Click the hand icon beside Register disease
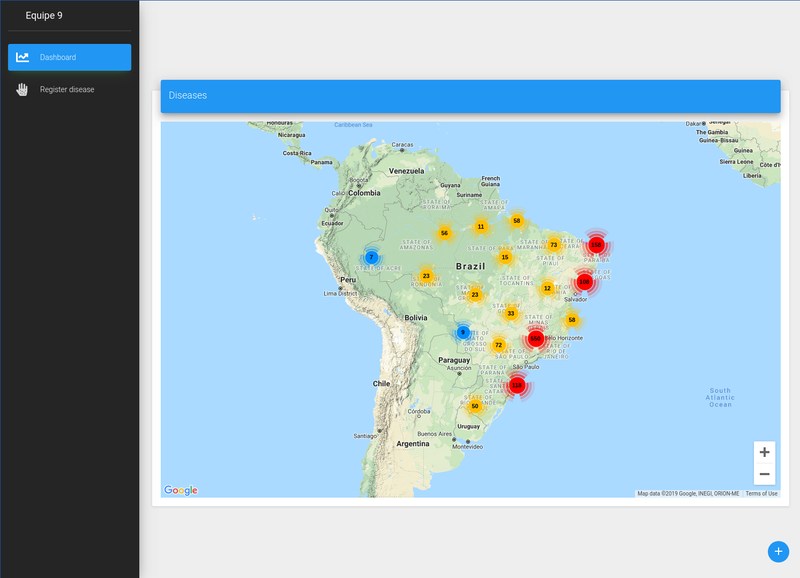The image size is (800, 578). point(22,90)
